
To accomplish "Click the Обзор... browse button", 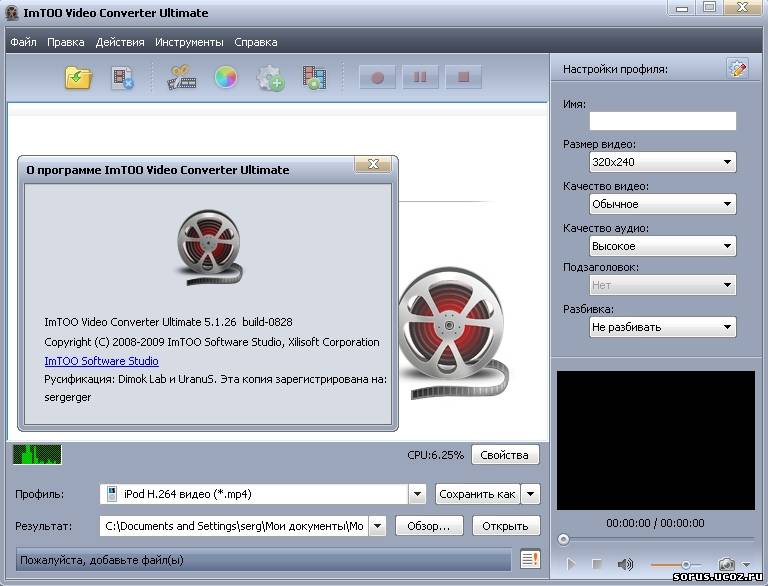I will pos(429,526).
